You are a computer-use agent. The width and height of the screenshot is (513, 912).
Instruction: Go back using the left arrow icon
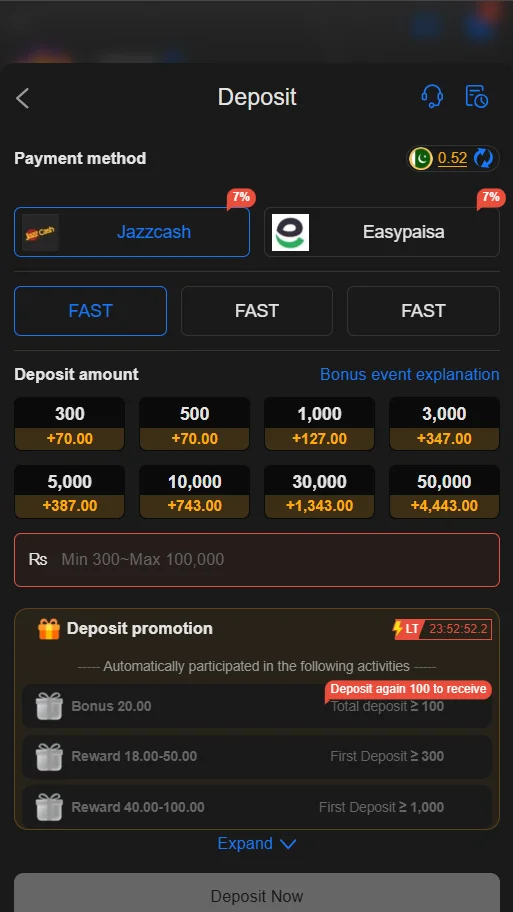click(x=23, y=98)
